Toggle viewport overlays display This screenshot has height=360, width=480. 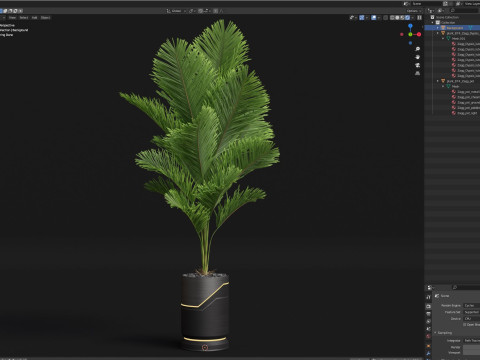[x=374, y=18]
